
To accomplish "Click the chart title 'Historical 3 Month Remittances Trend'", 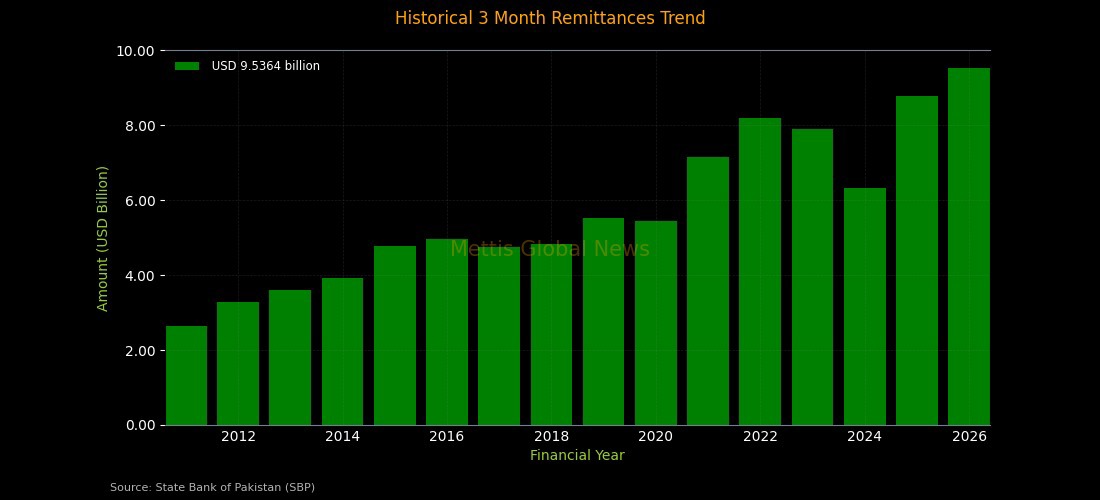I will [x=550, y=18].
